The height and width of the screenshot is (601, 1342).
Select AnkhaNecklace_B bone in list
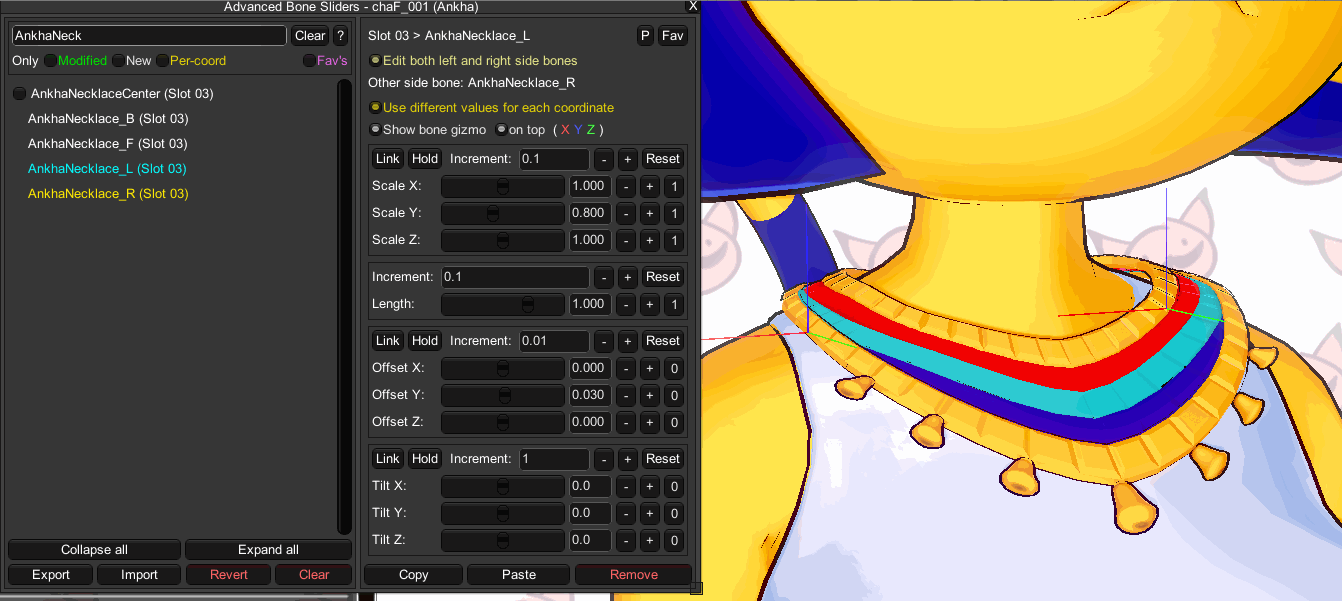tap(108, 119)
